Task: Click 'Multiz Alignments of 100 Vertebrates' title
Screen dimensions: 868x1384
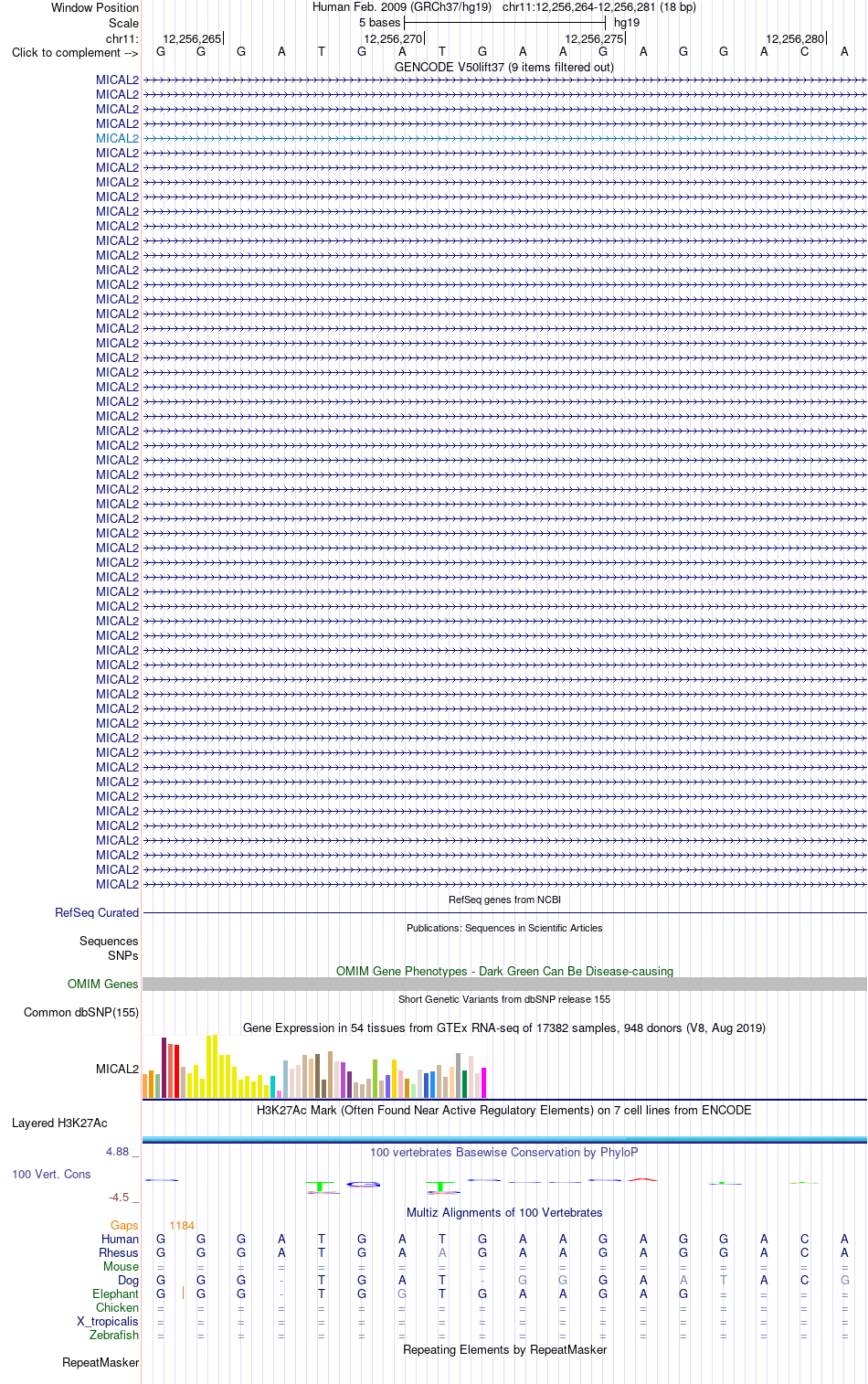Action: point(504,1212)
